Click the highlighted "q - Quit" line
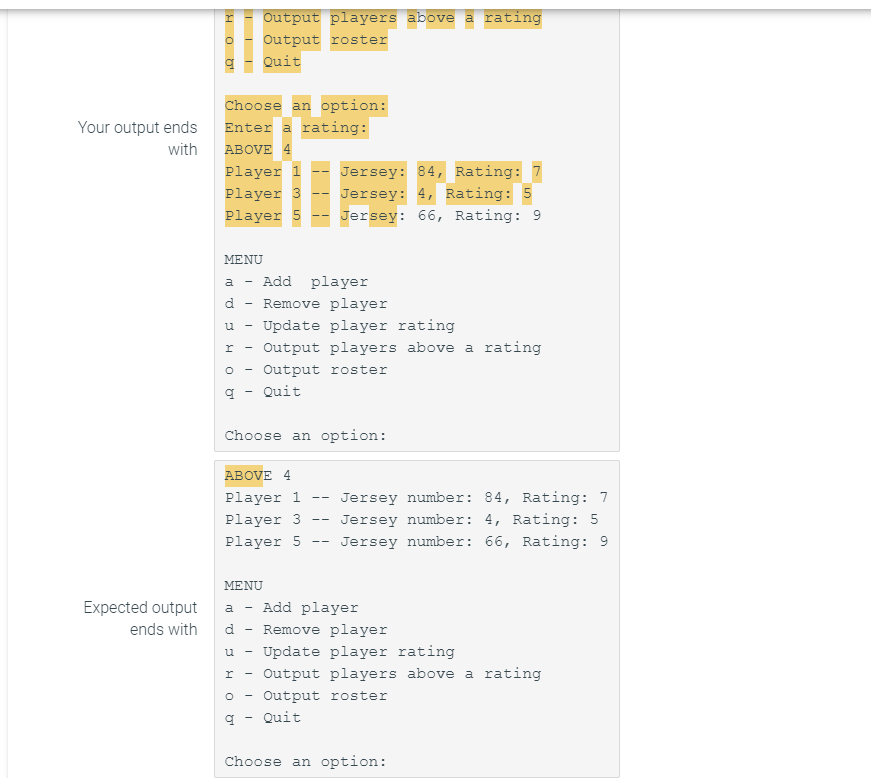The width and height of the screenshot is (871, 778). 263,62
